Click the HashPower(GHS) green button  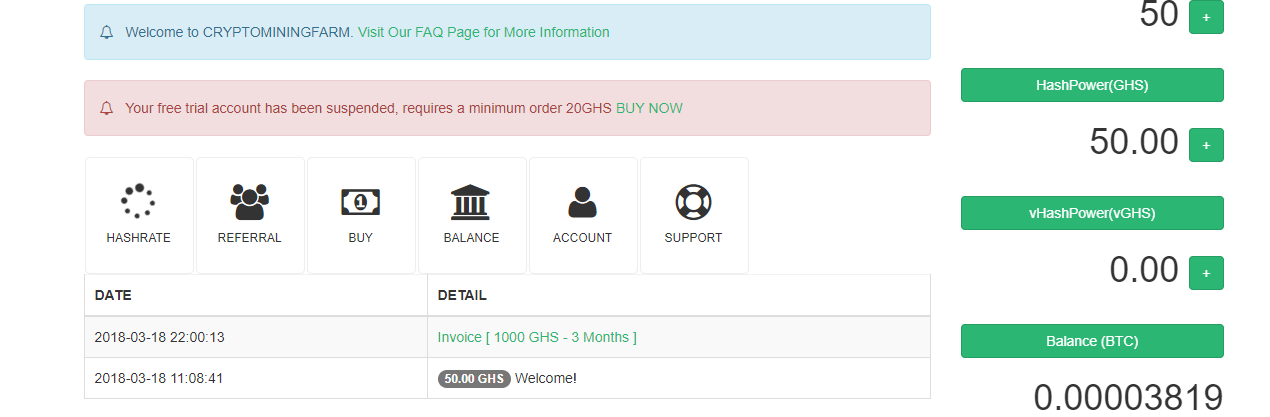1092,85
